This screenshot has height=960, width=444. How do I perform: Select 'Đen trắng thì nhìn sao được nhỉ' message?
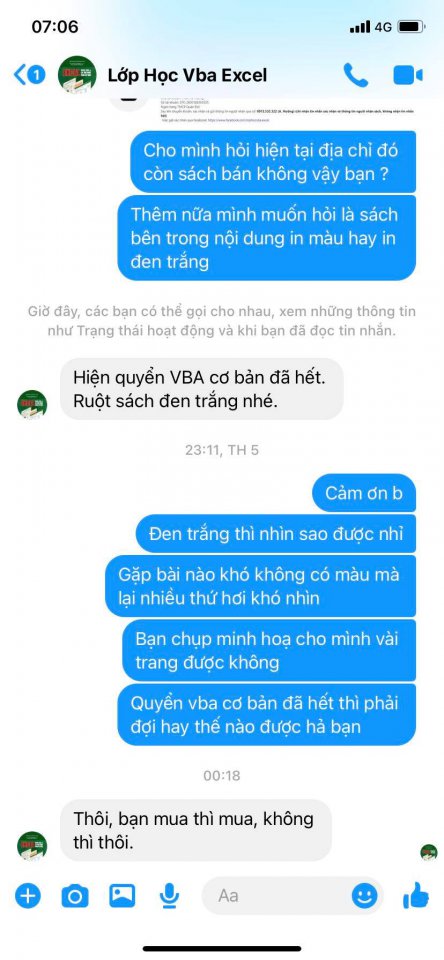click(x=276, y=533)
